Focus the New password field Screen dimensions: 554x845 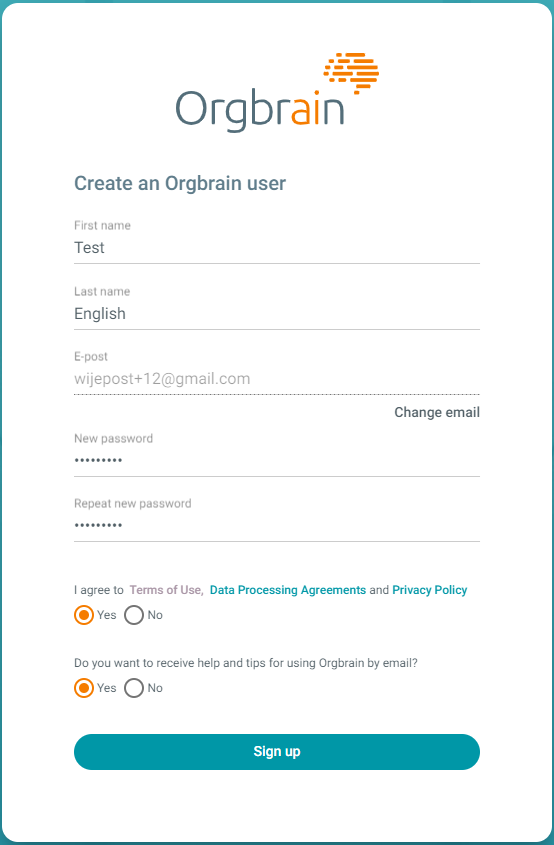coord(276,461)
